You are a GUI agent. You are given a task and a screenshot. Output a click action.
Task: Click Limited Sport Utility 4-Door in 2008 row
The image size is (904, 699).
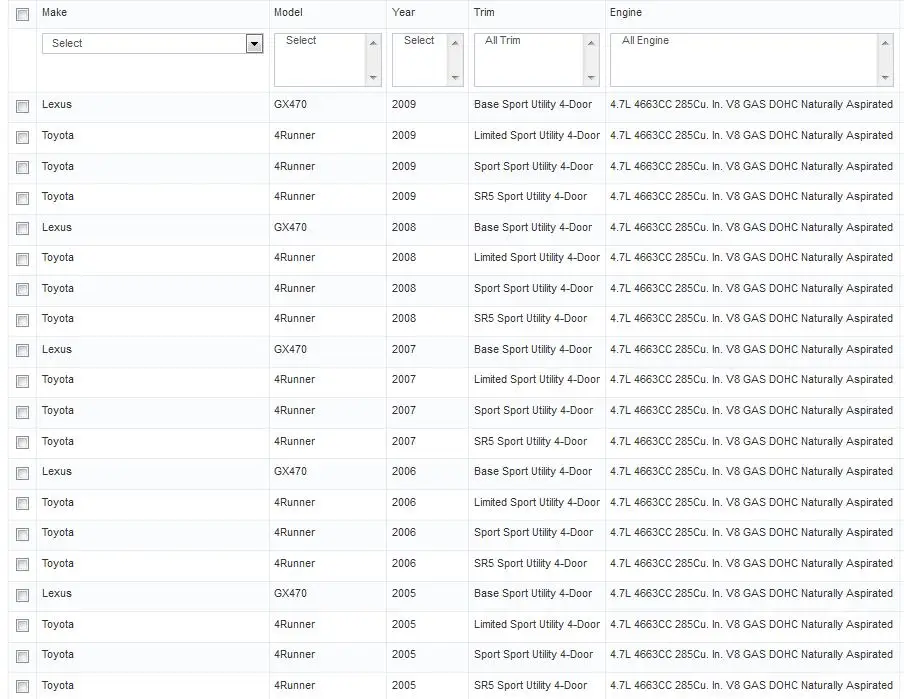coord(537,257)
